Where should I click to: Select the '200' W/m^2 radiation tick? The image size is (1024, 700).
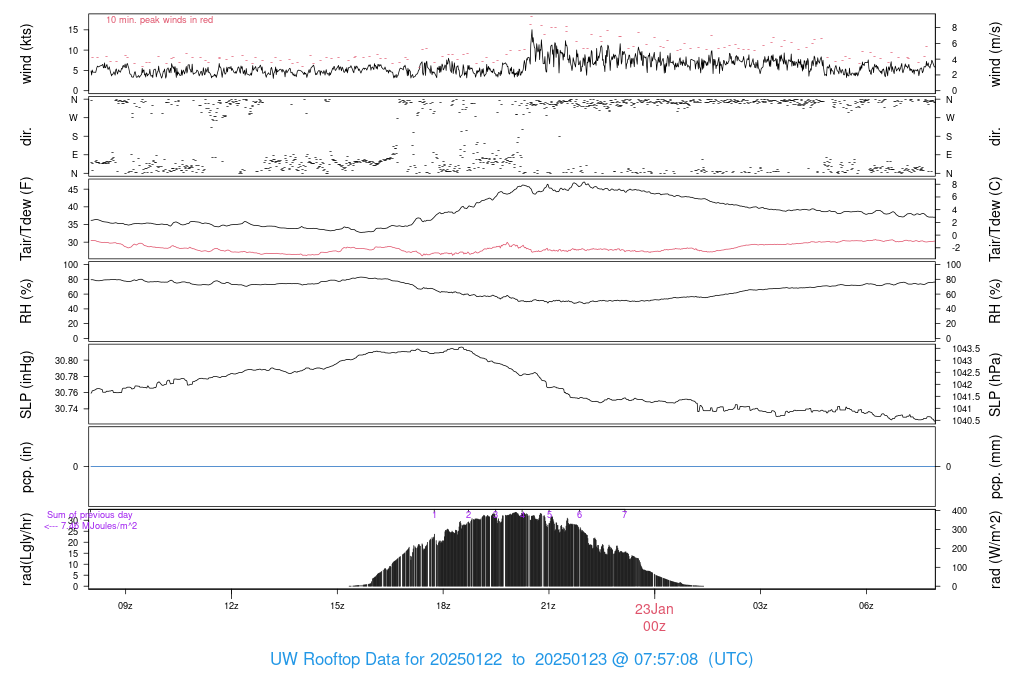pyautogui.click(x=959, y=549)
